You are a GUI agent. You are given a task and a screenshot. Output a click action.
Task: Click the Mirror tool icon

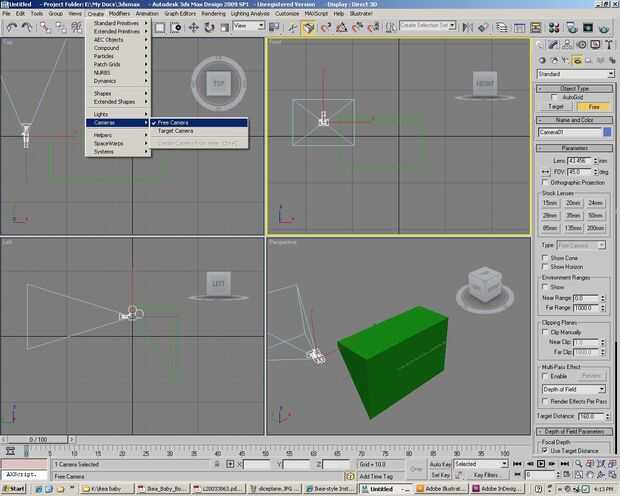pyautogui.click(x=468, y=27)
